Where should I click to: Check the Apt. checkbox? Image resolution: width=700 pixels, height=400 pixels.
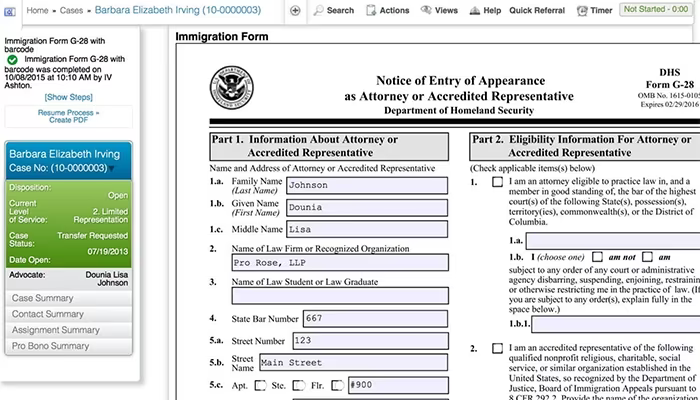tap(261, 385)
